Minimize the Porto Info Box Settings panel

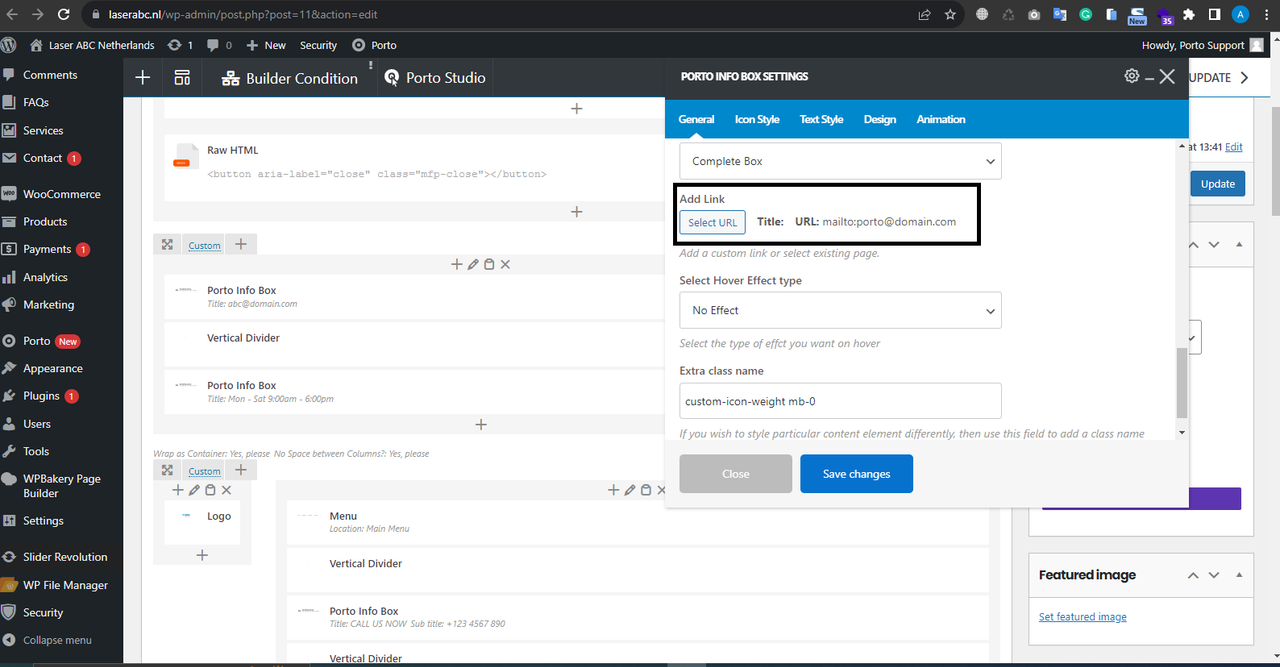click(1150, 77)
